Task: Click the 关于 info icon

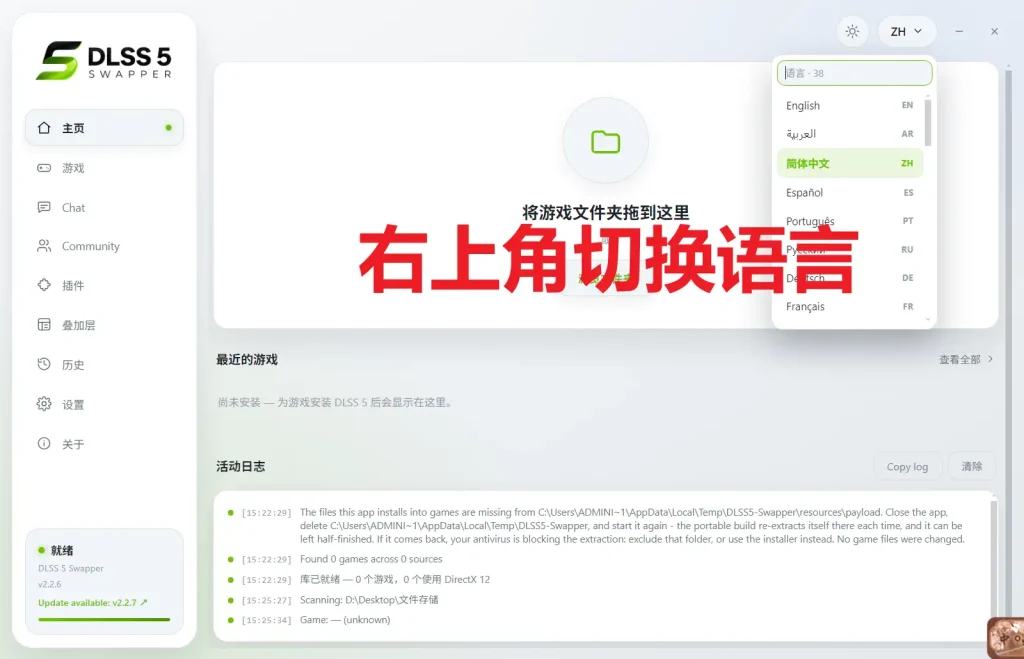Action: (x=44, y=444)
